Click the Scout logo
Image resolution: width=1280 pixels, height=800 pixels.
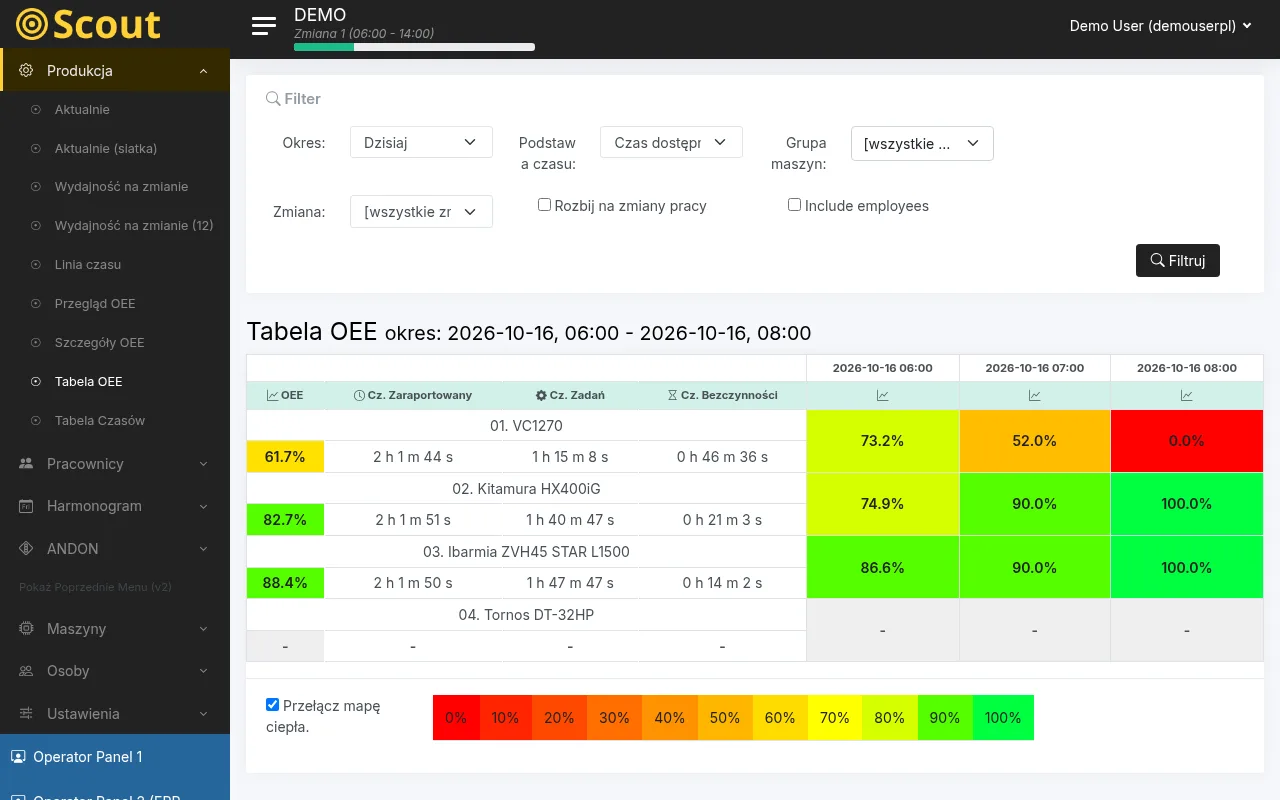pyautogui.click(x=89, y=24)
